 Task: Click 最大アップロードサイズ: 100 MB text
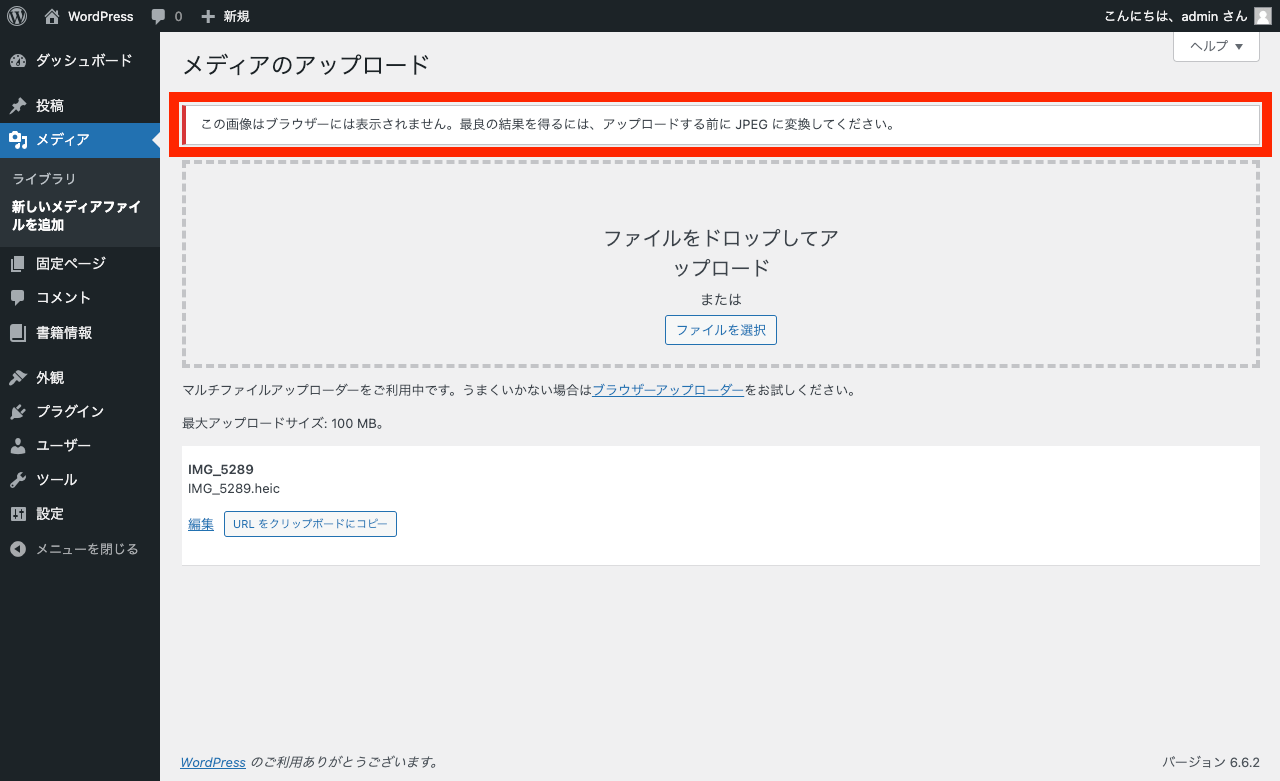click(x=283, y=424)
